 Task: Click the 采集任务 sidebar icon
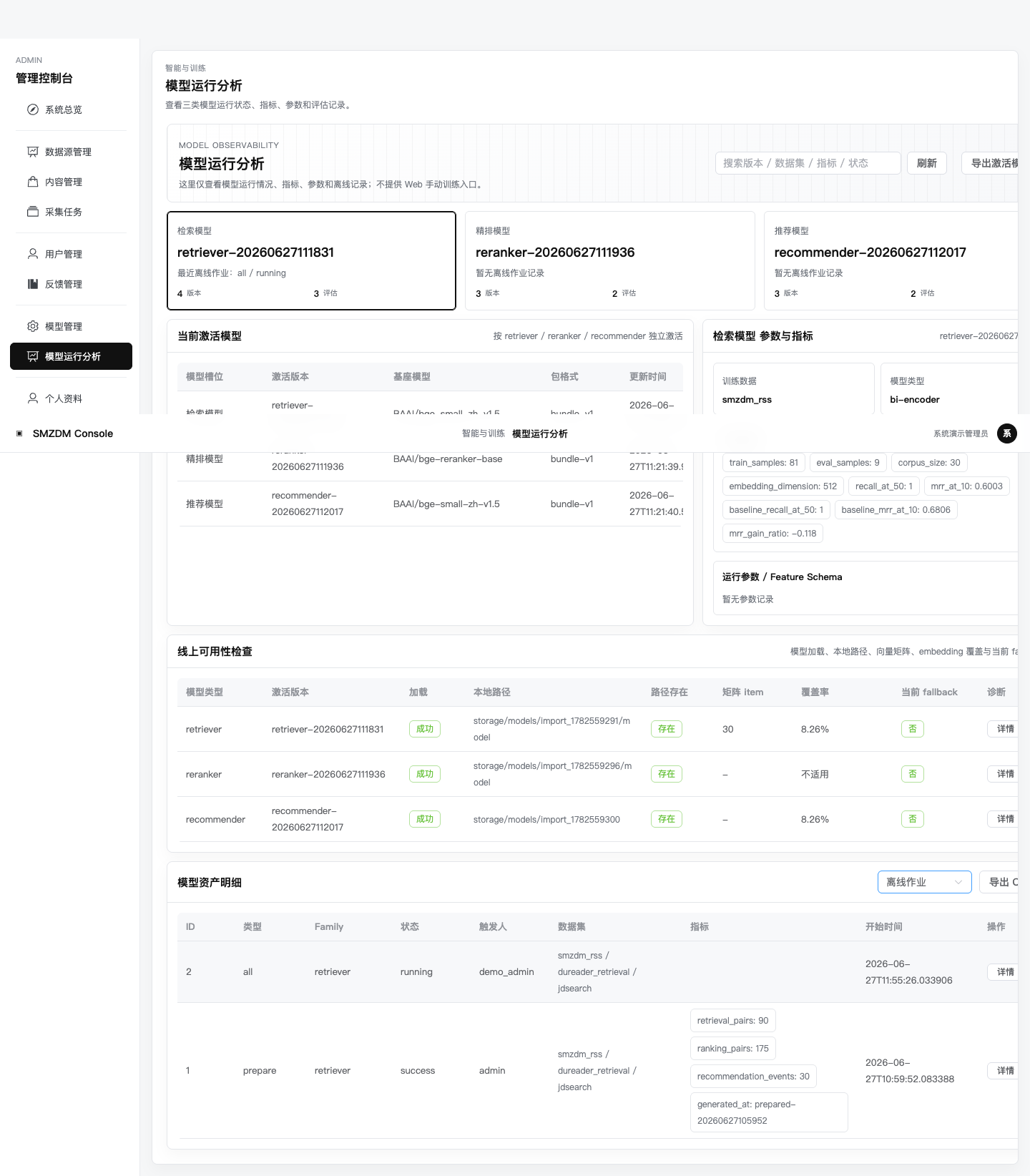pyautogui.click(x=33, y=212)
